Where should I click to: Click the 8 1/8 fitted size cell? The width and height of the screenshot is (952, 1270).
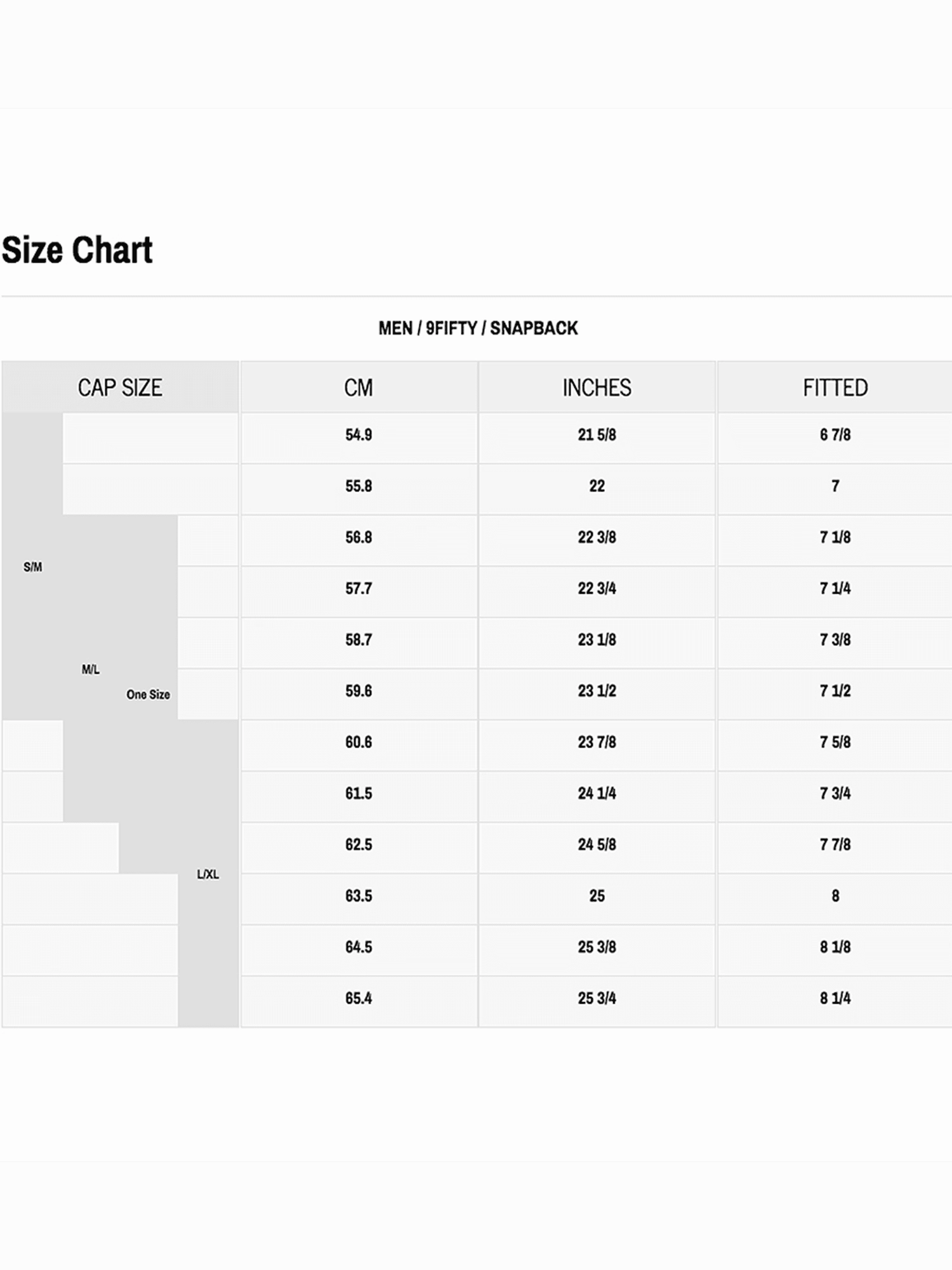point(835,951)
